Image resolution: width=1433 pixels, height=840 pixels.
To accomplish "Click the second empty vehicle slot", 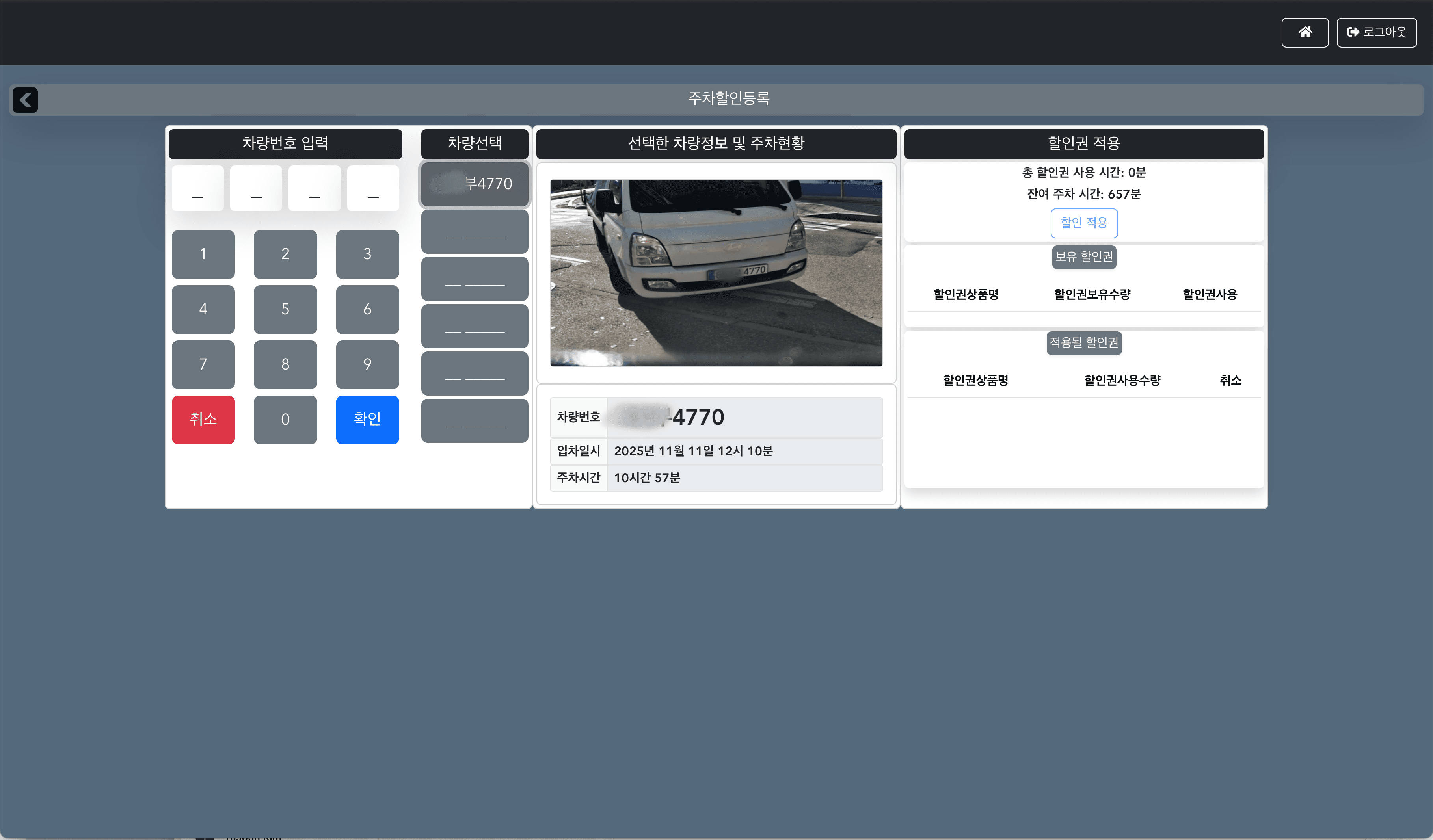I will (474, 279).
